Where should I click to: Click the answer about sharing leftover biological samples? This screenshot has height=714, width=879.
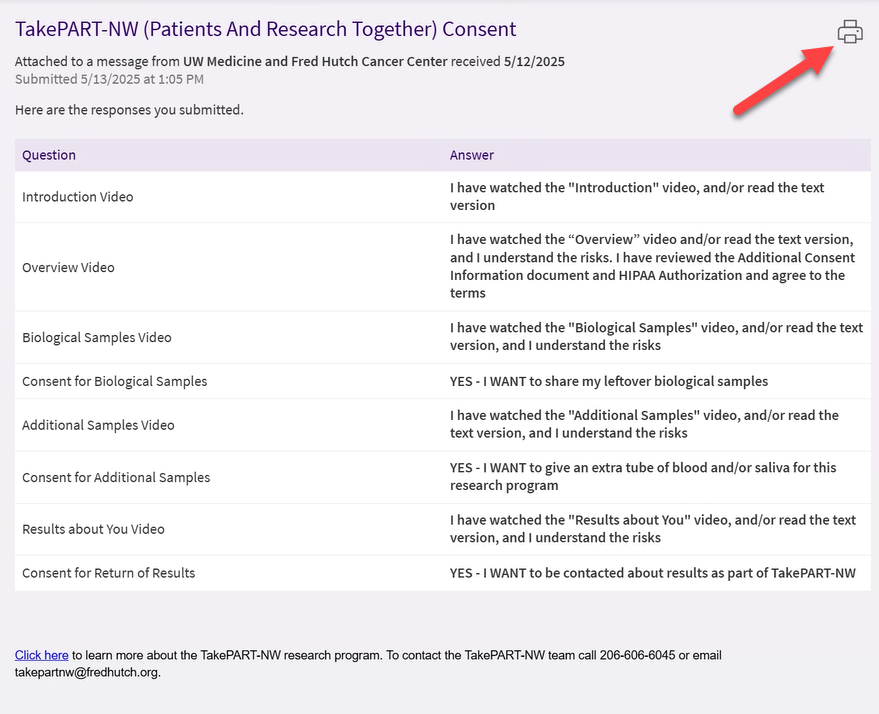pyautogui.click(x=608, y=381)
